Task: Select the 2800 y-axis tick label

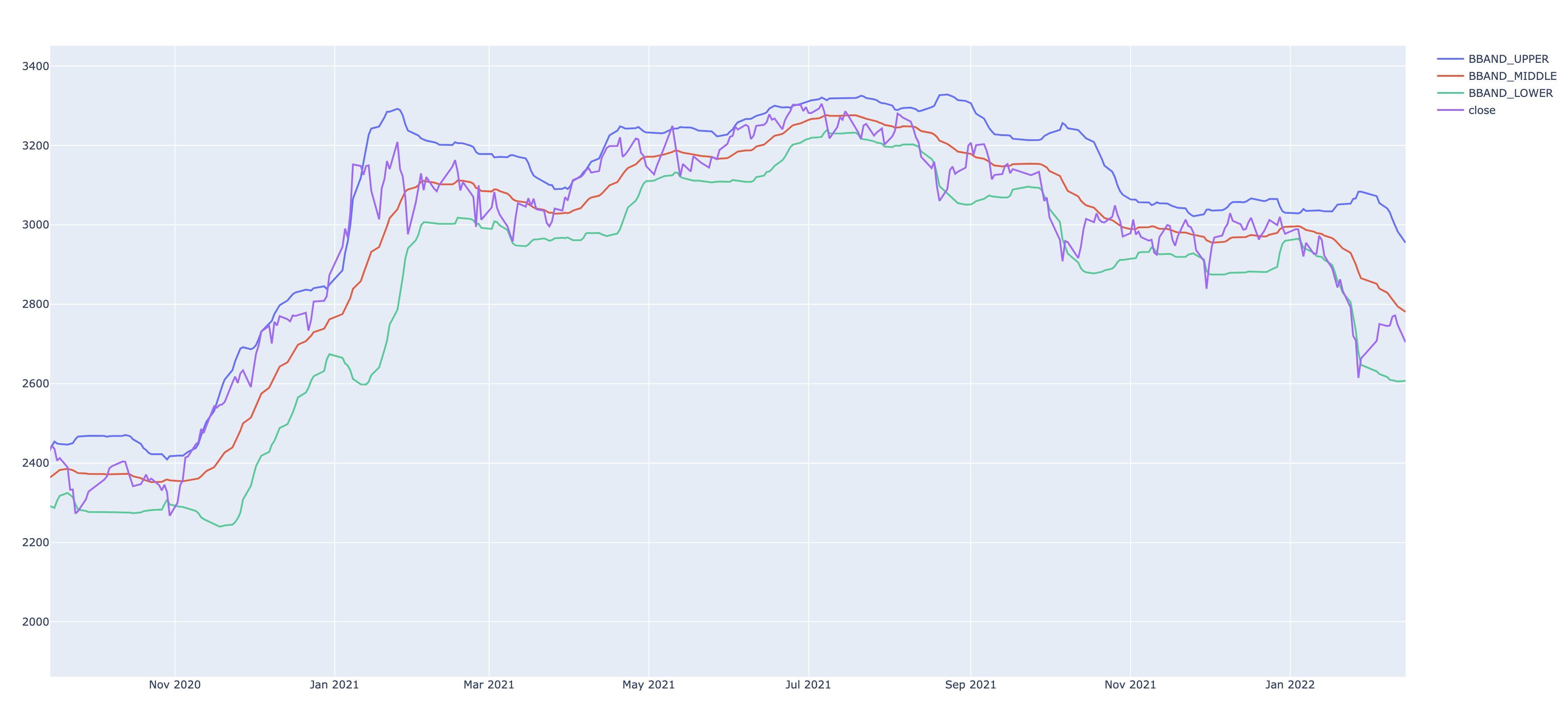Action: click(35, 304)
